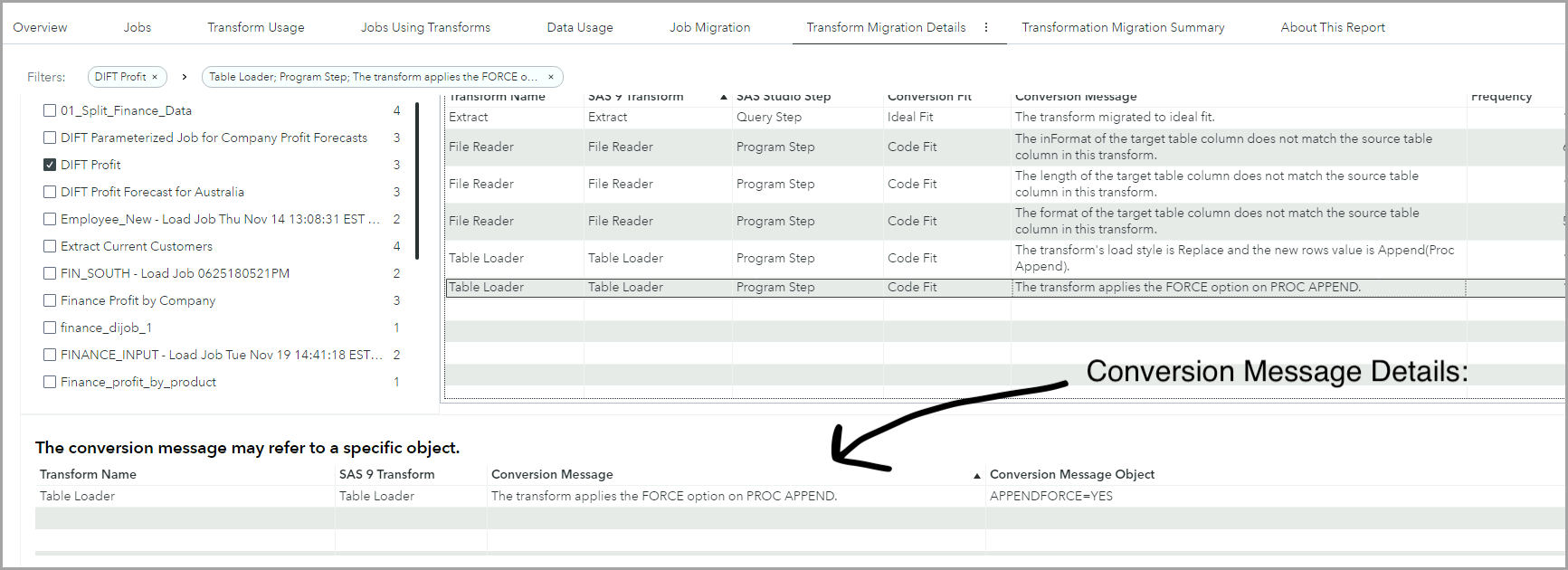Open the Job Migration tab
1568x570 pixels.
[x=709, y=27]
